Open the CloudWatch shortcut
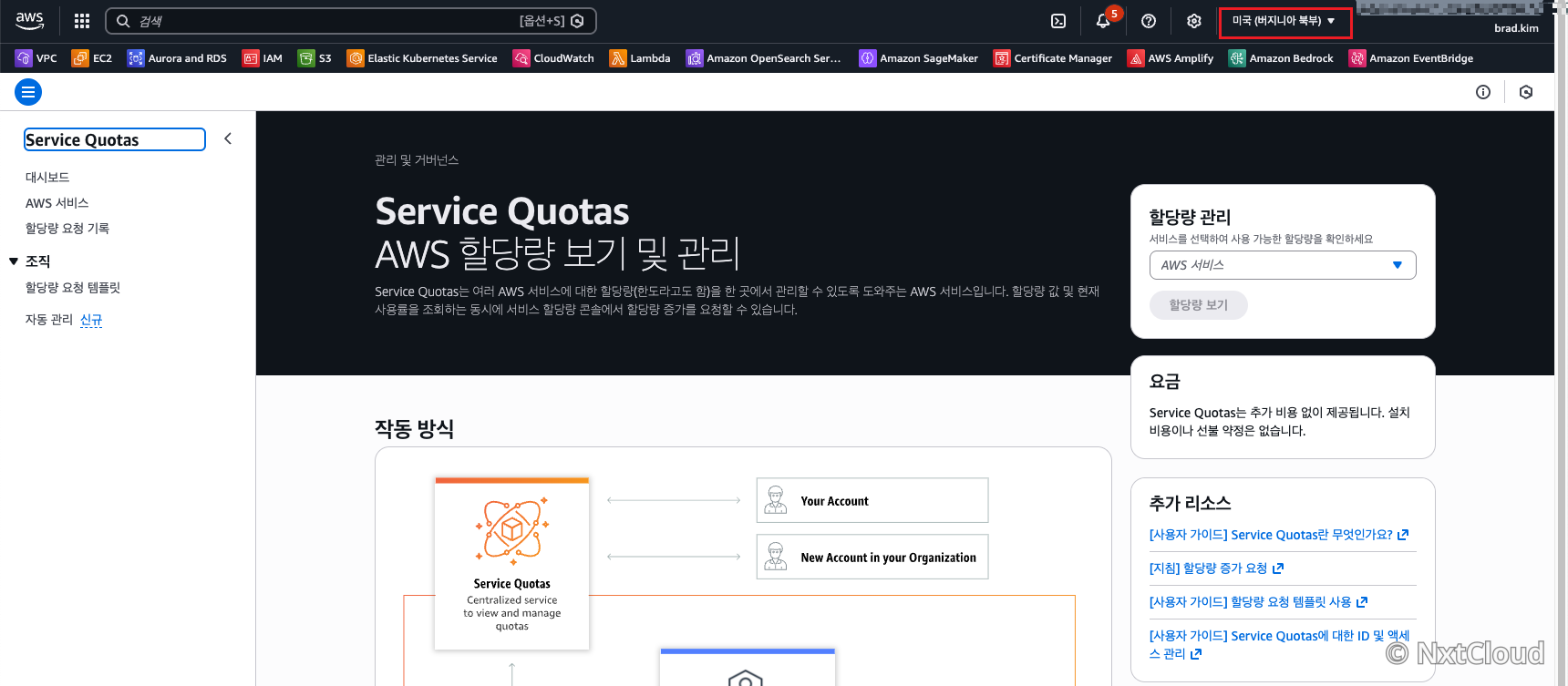The image size is (1568, 686). [x=553, y=58]
